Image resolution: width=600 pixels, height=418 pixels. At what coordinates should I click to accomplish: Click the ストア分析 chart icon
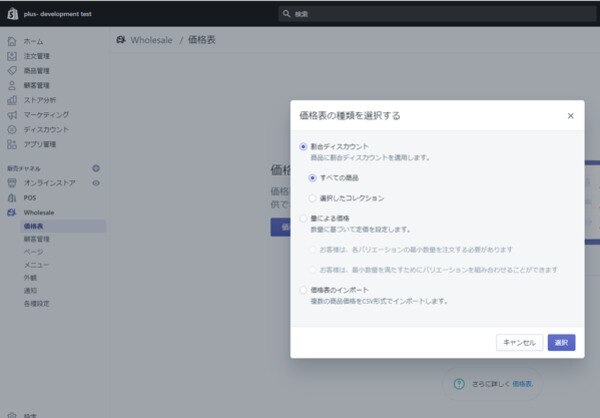(x=12, y=100)
